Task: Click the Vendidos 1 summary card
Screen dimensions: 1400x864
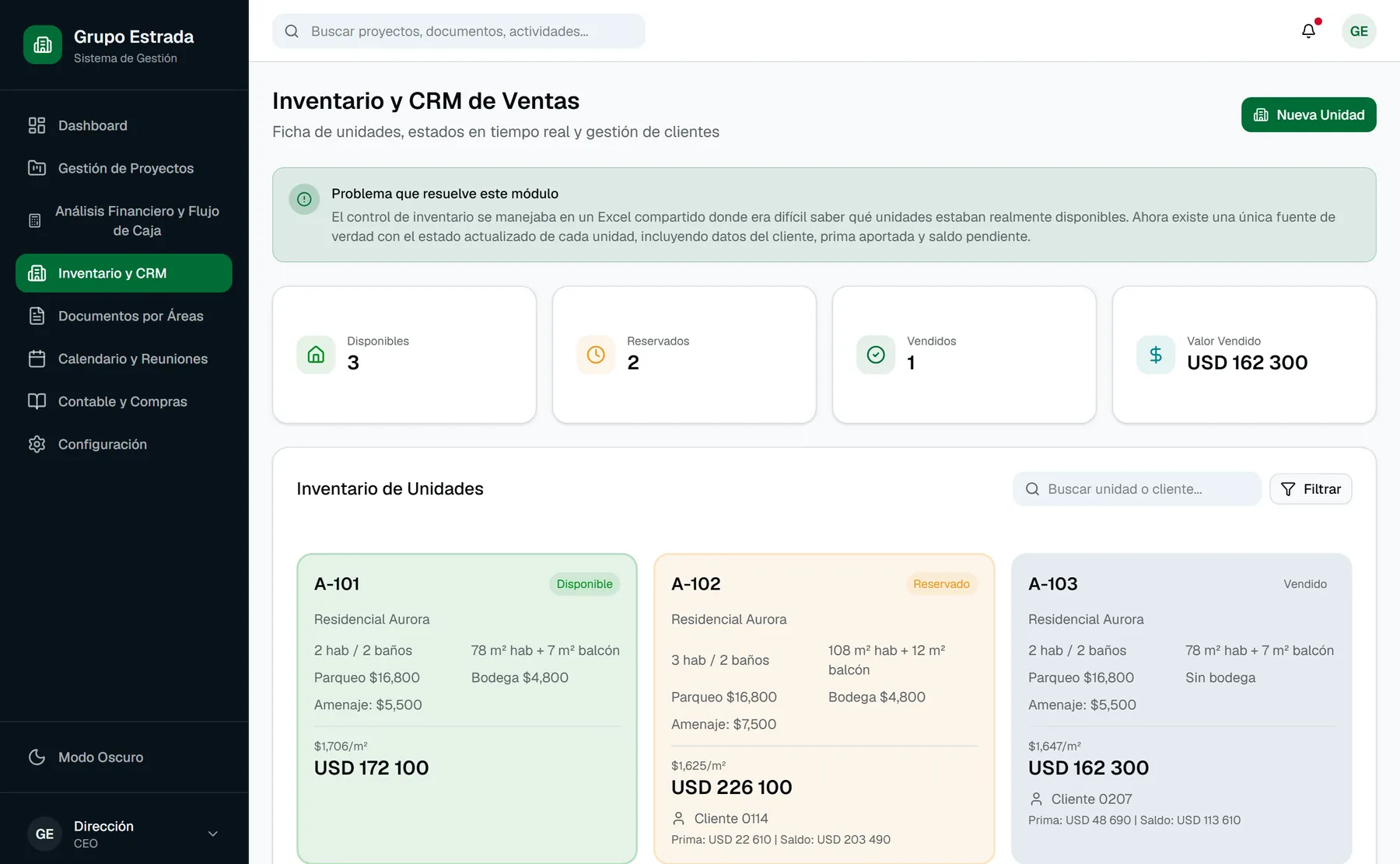Action: pos(964,355)
